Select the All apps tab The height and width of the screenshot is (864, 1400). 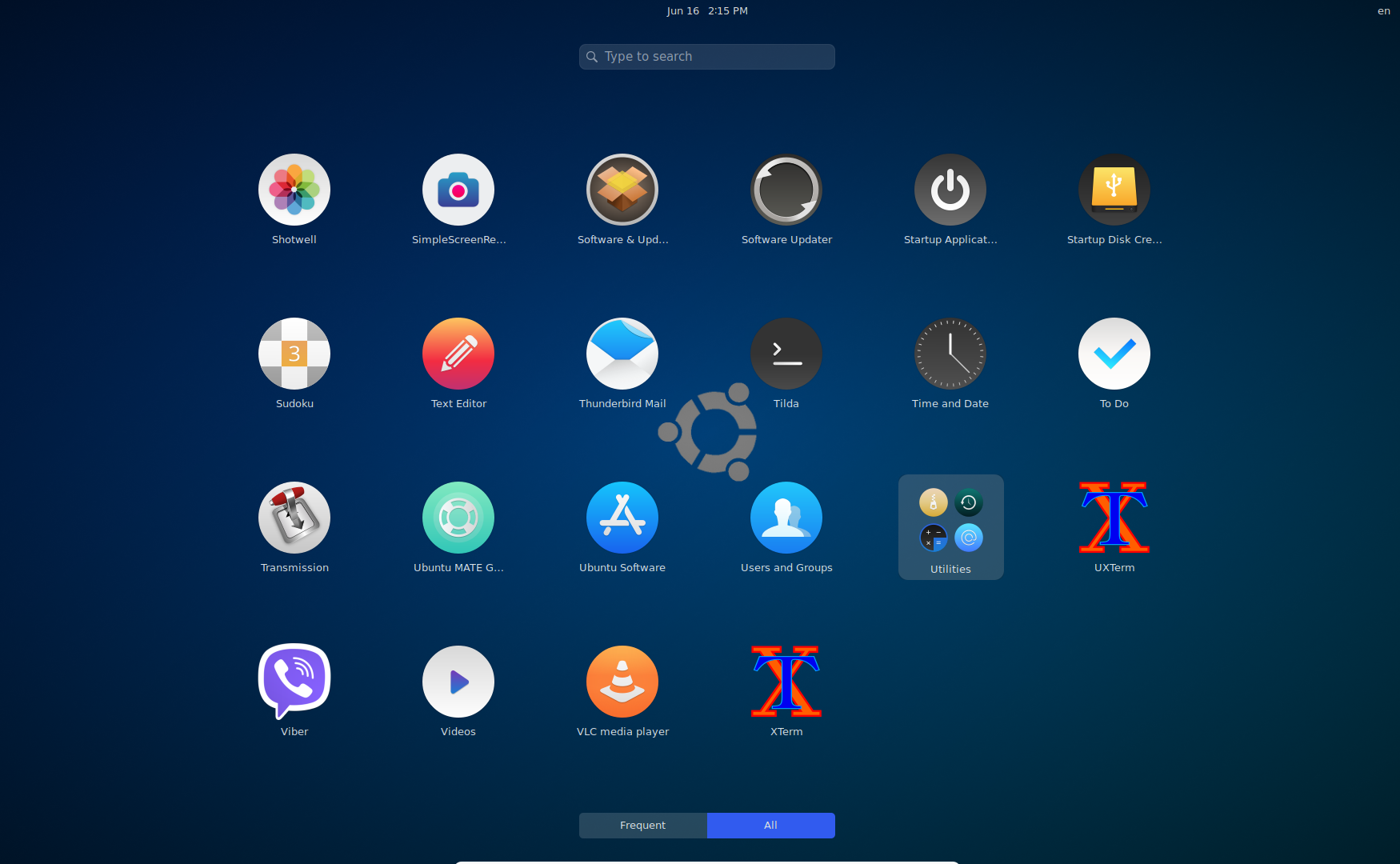coord(770,826)
